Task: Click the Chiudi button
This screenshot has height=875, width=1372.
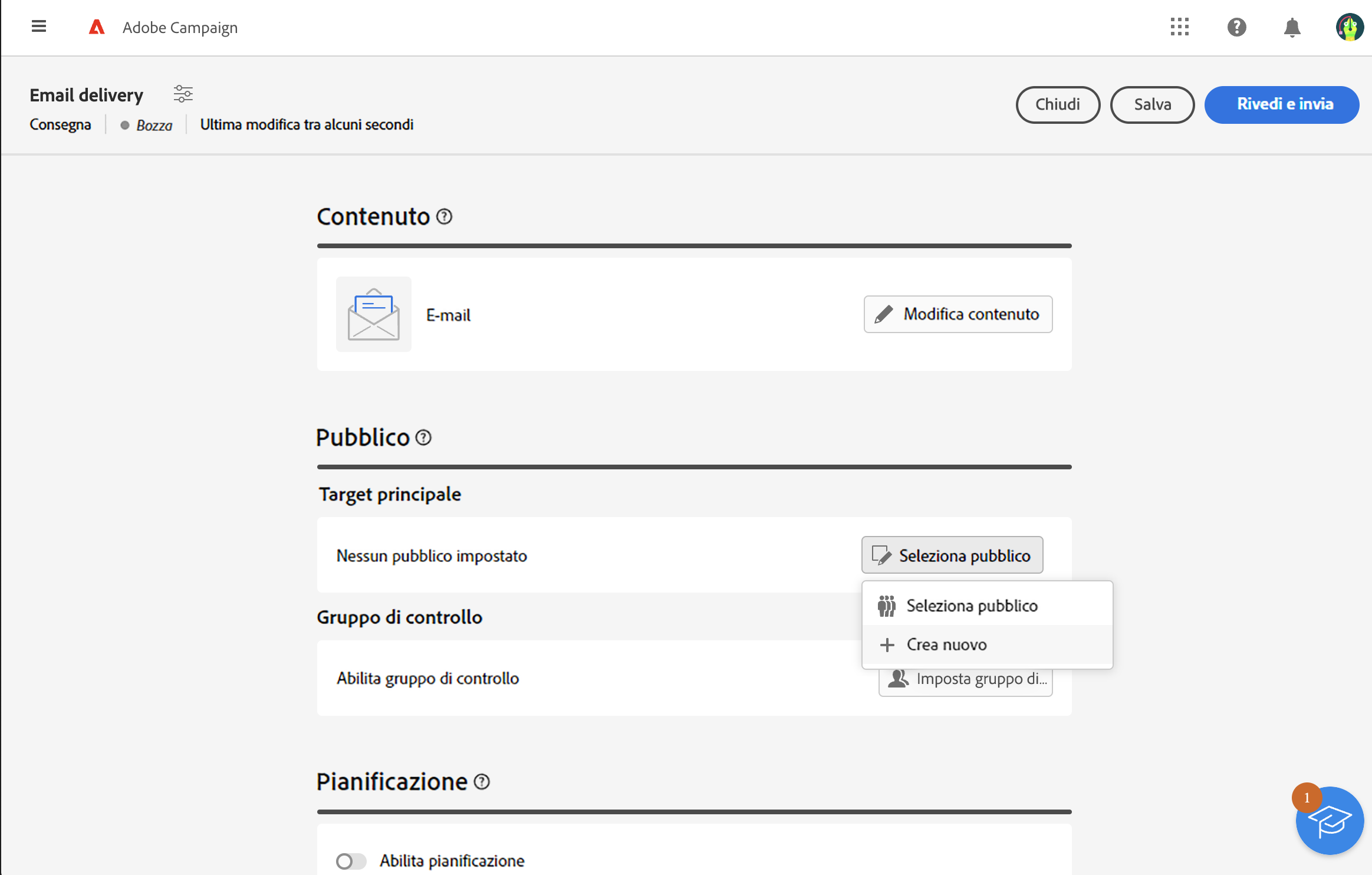Action: coord(1057,104)
